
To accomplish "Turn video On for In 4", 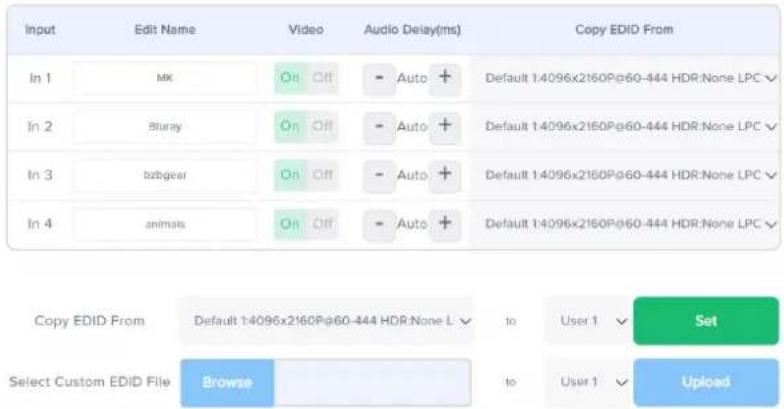I will tap(290, 224).
